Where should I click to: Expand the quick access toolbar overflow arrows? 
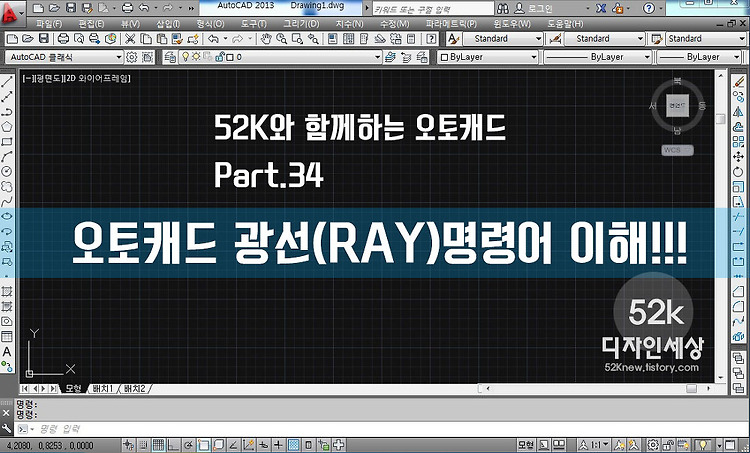pyautogui.click(x=191, y=8)
